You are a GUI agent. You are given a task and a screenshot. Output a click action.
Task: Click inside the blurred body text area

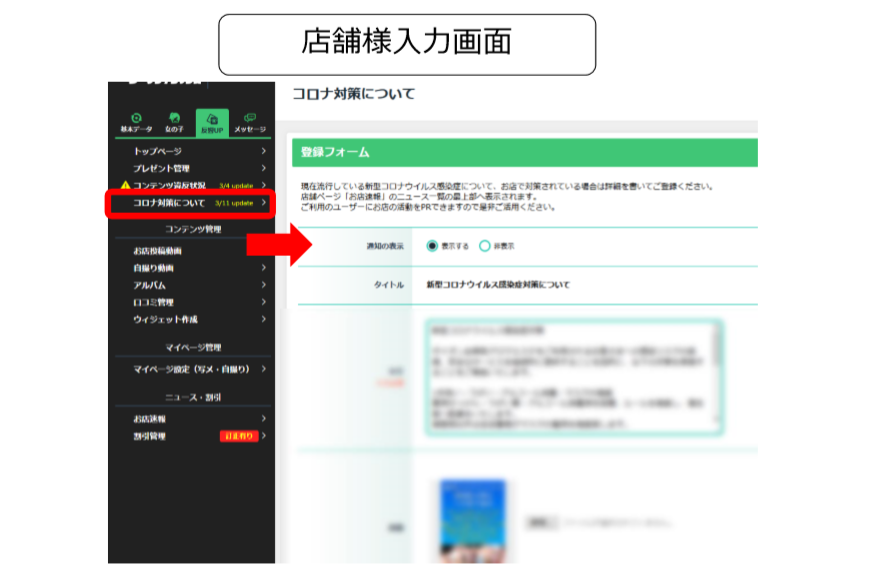[x=570, y=377]
